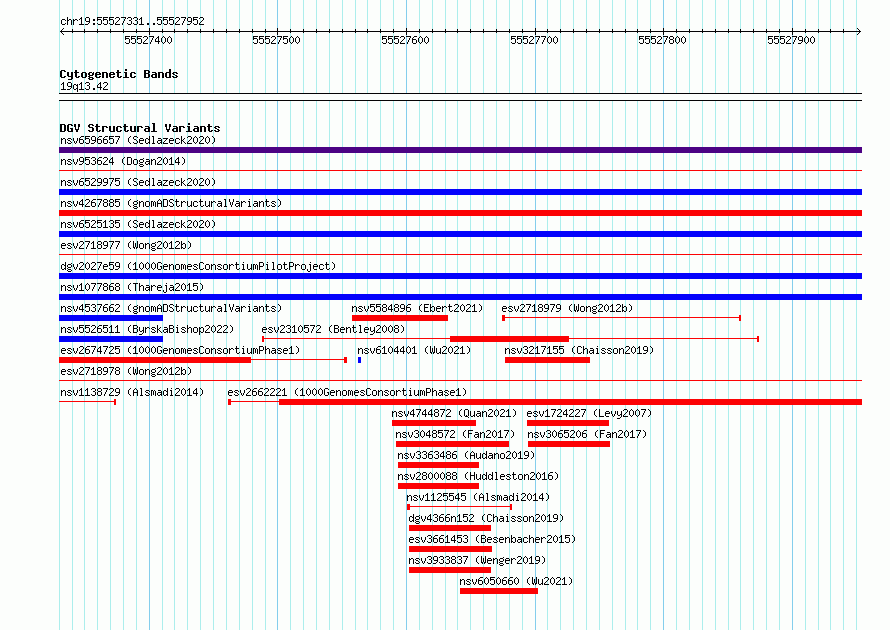Image resolution: width=890 pixels, height=630 pixels.
Task: Click esv2662221 (1000GenomesConsortiumPhase1) label
Action: click(x=347, y=392)
